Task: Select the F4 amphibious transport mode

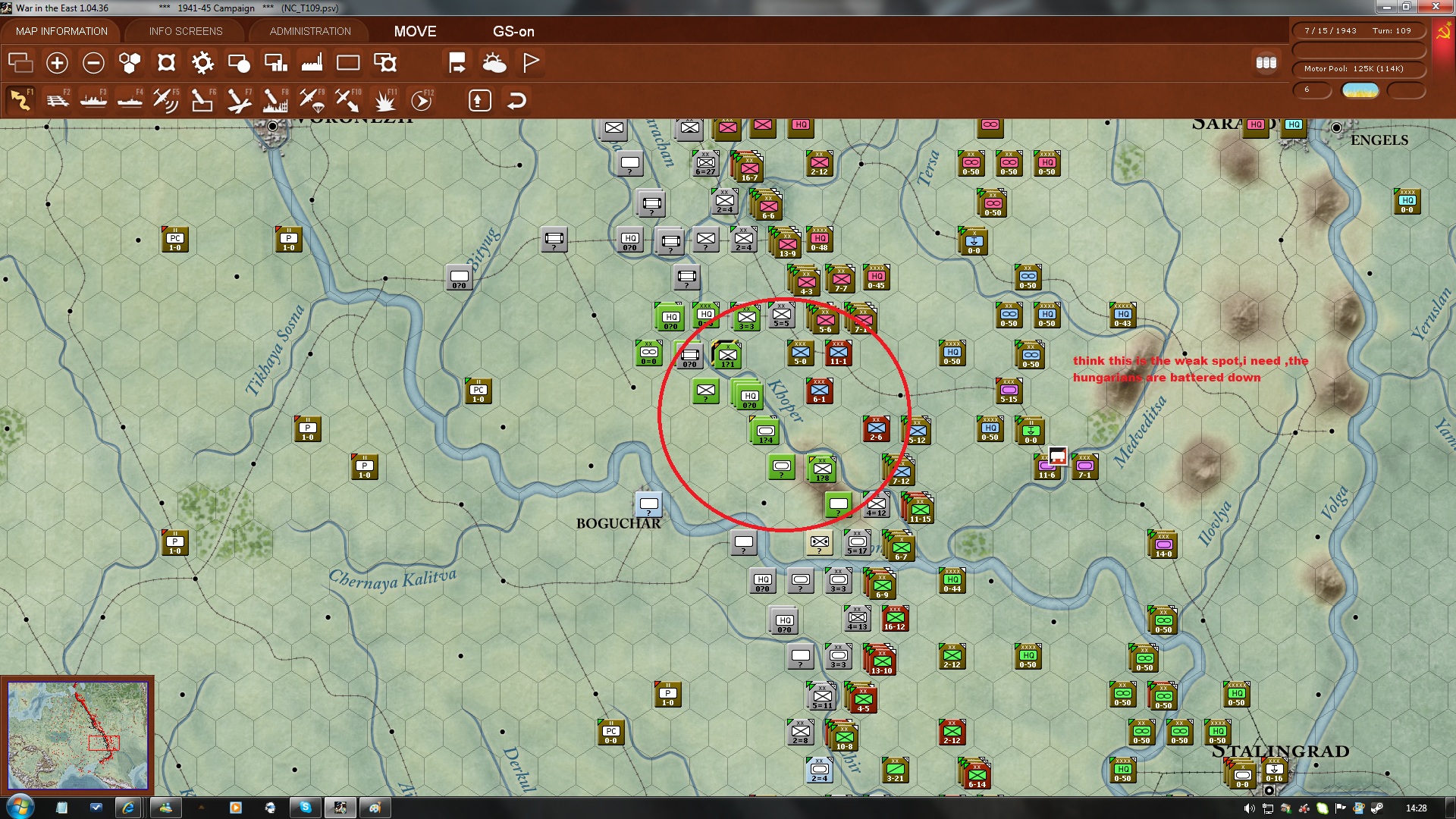Action: pos(130,99)
